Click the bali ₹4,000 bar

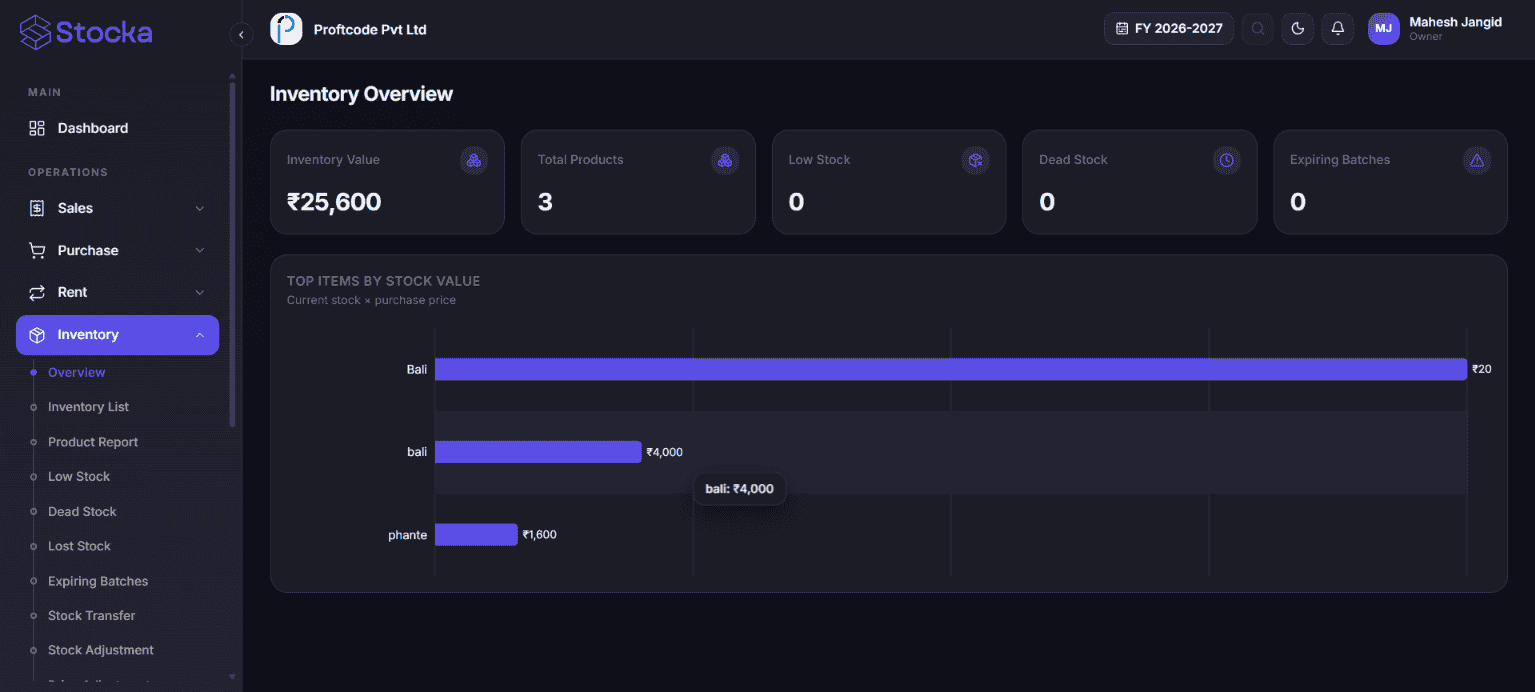tap(538, 452)
